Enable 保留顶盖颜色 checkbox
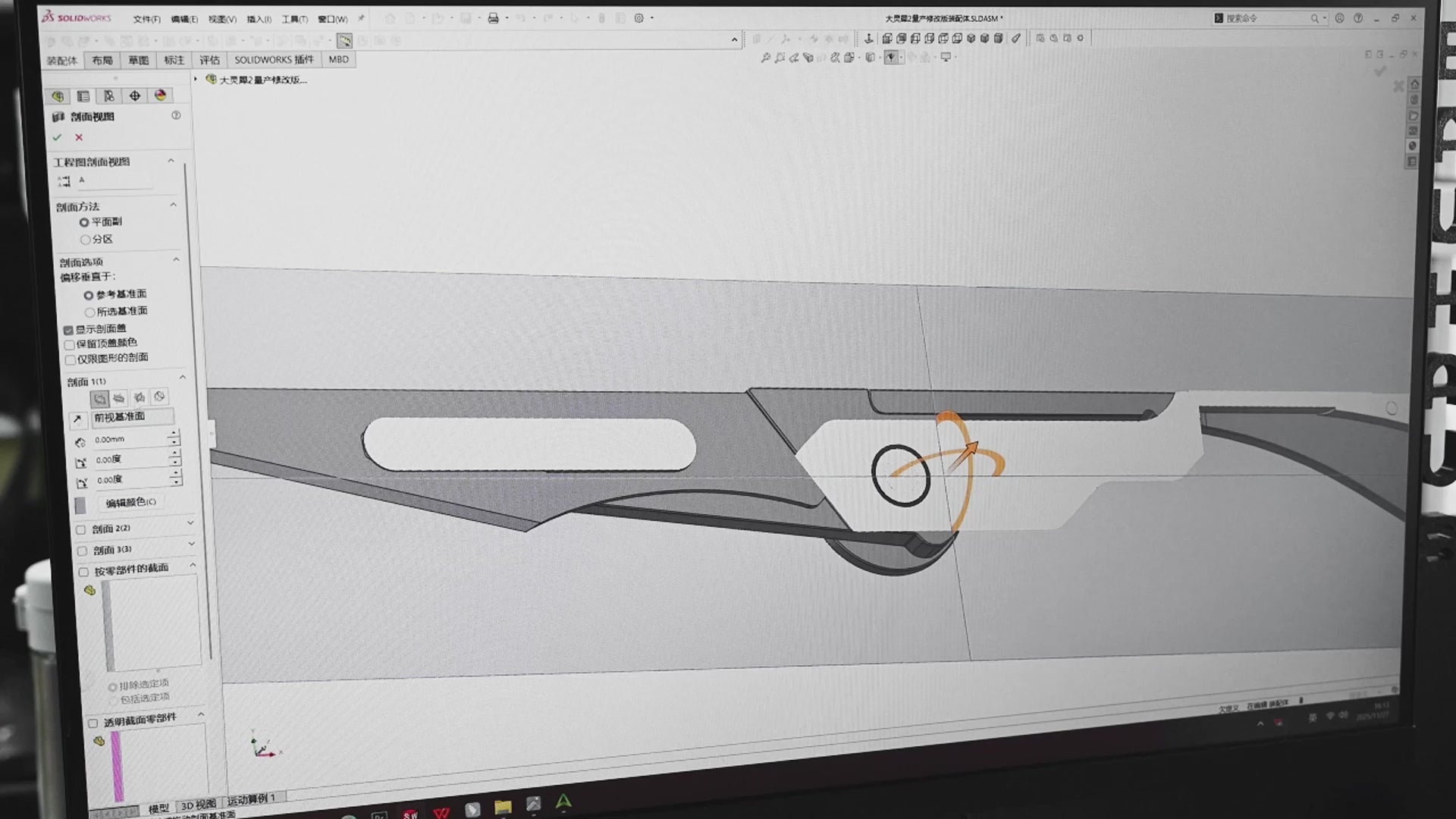Image resolution: width=1456 pixels, height=819 pixels. tap(70, 344)
